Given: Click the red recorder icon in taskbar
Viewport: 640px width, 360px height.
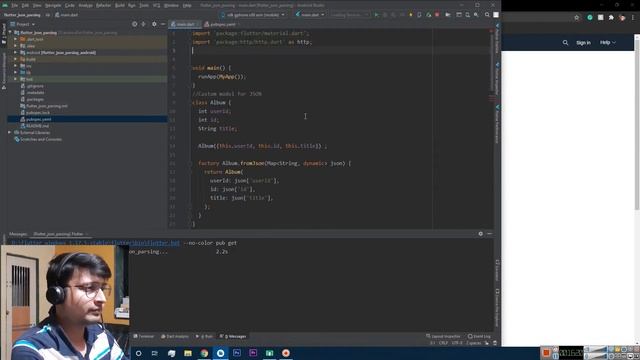Looking at the screenshot, I should click(286, 353).
